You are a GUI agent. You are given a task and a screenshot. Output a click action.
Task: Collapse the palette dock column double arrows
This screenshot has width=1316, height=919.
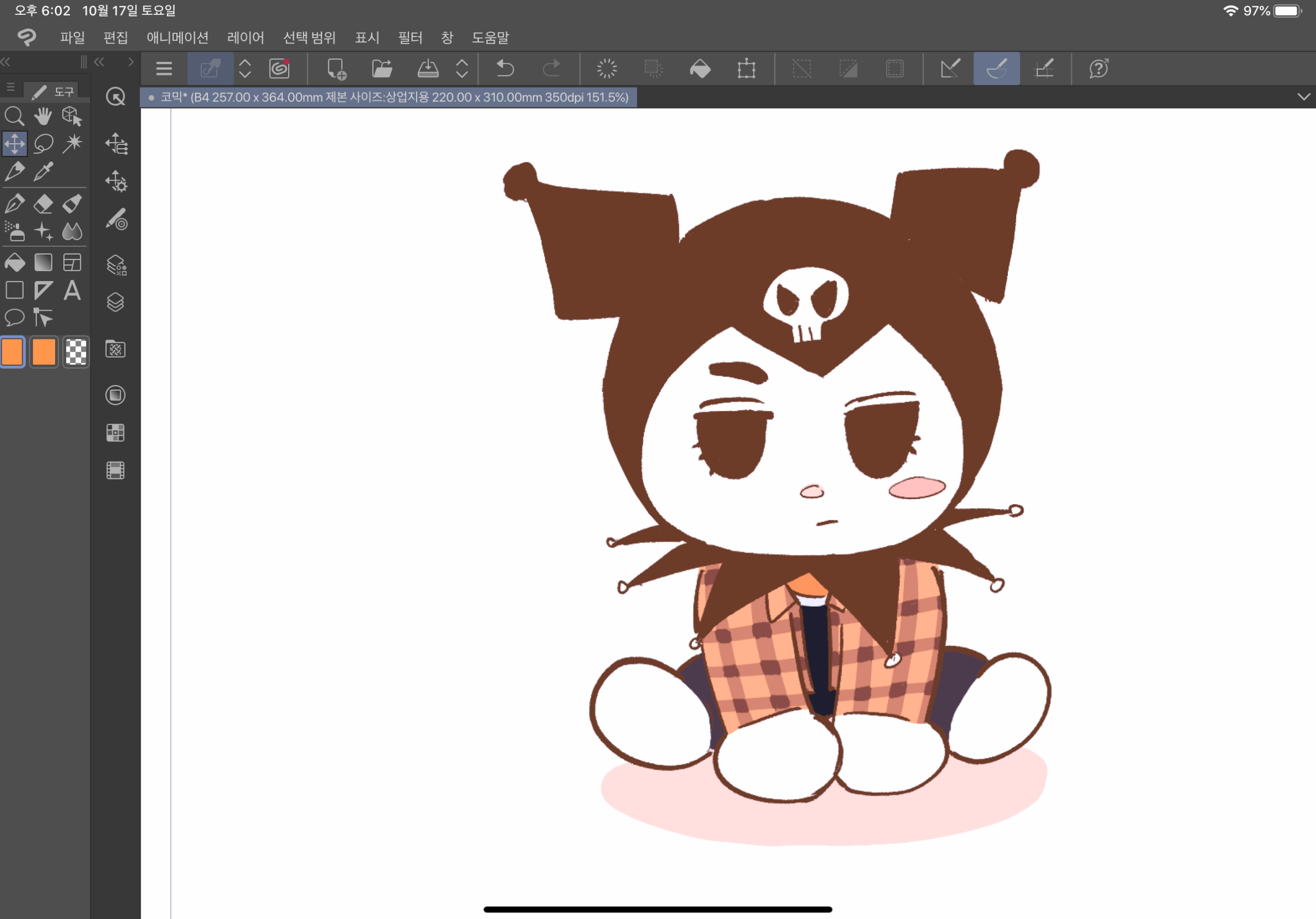[x=99, y=62]
